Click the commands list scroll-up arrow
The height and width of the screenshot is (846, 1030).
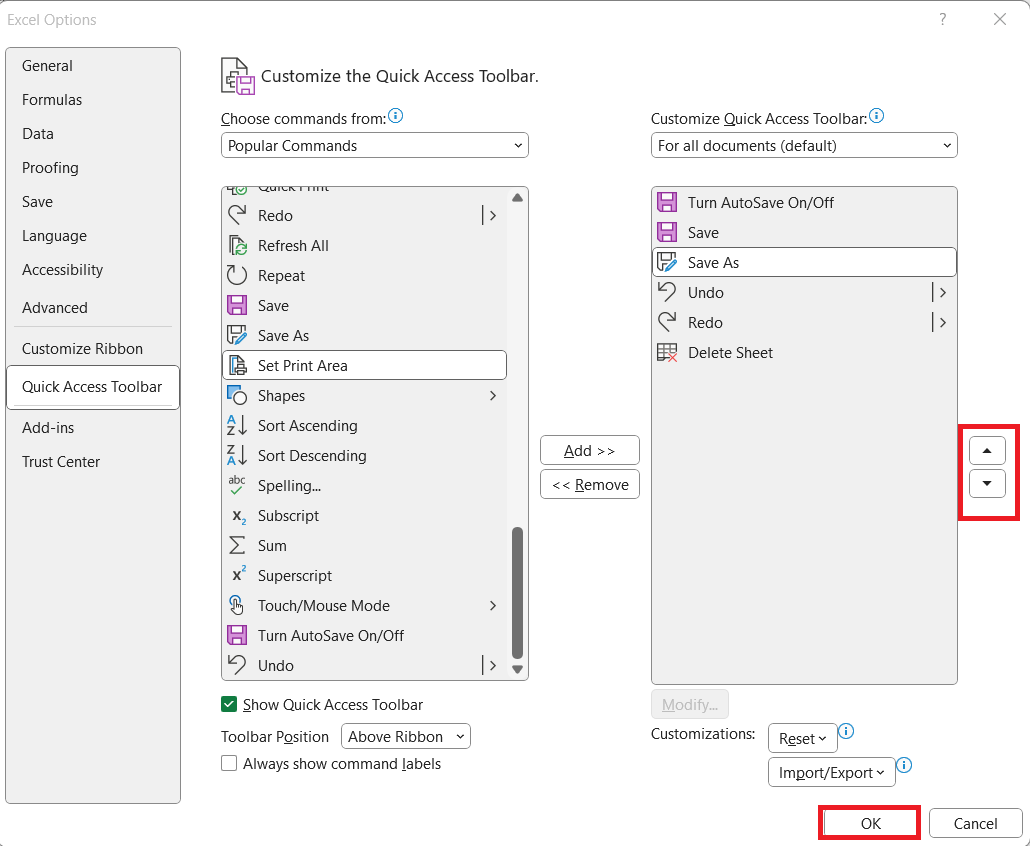(x=517, y=198)
